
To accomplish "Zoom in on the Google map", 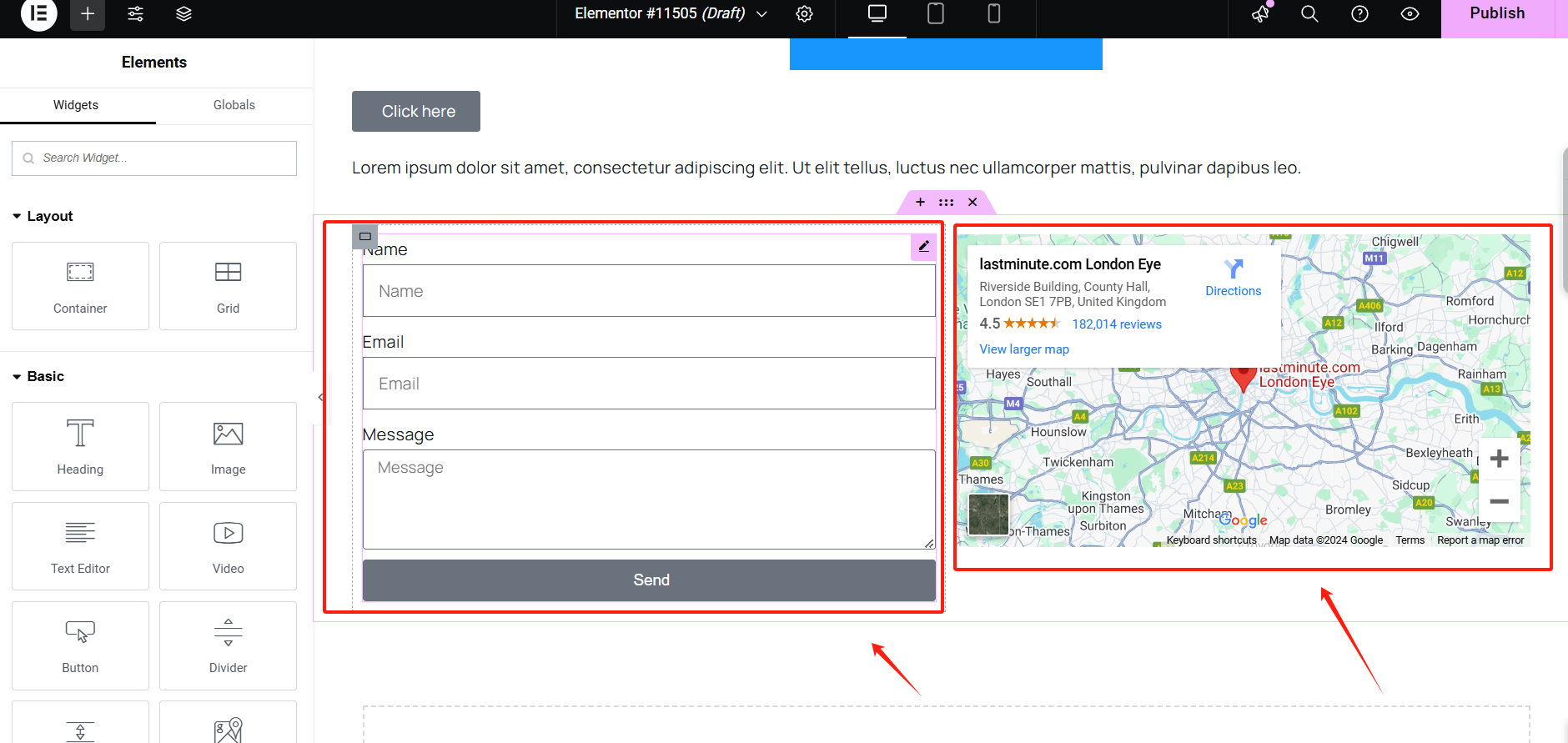I will click(1499, 459).
